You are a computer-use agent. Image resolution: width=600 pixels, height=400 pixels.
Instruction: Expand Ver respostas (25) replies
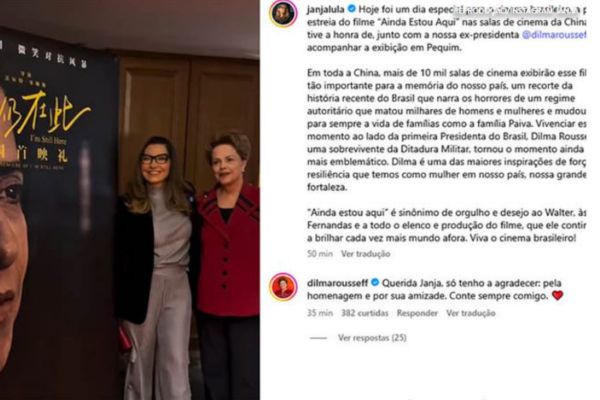(372, 338)
